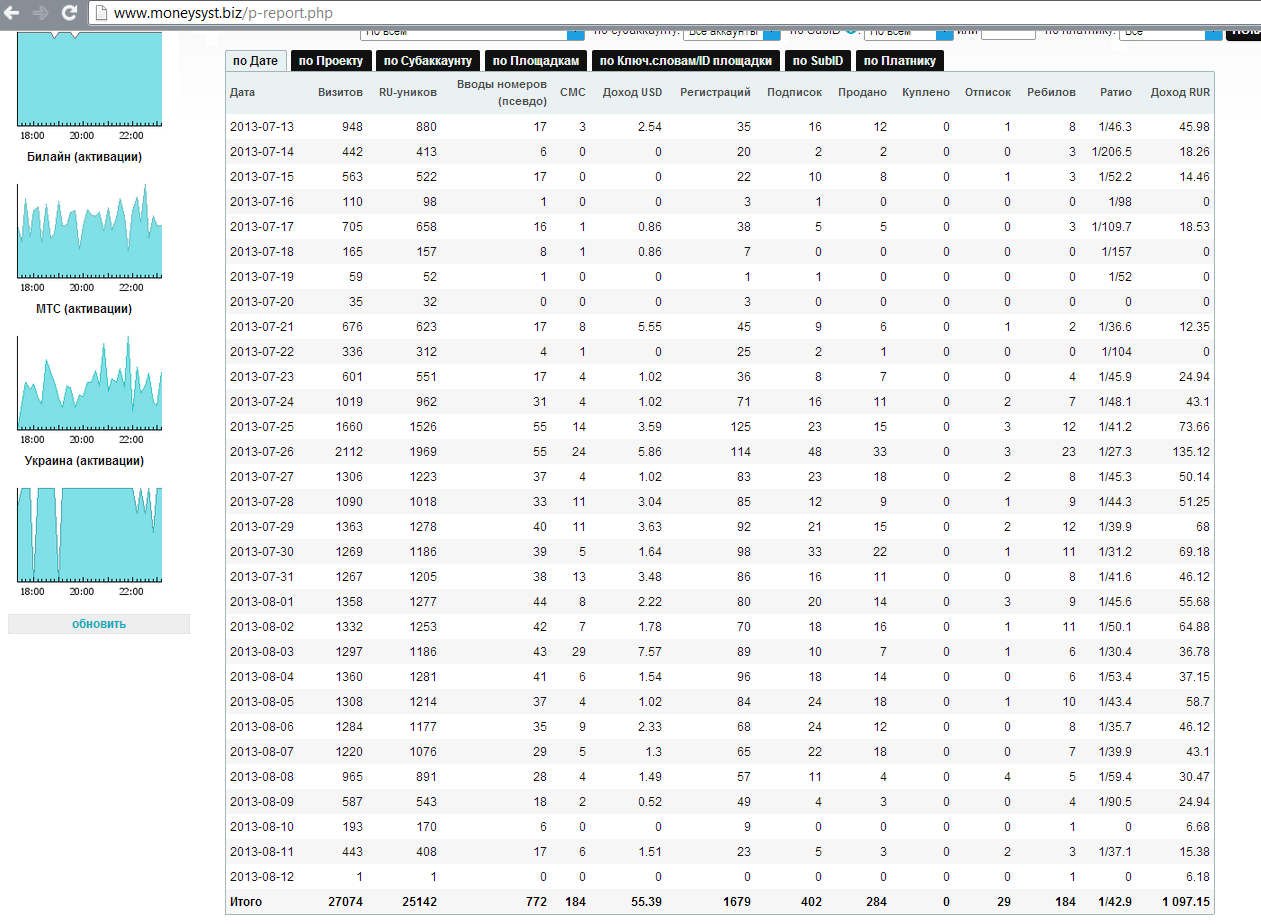This screenshot has width=1261, height=924.
Task: Open the «по Ключ.словам/ID площадки» tab
Action: coord(686,61)
